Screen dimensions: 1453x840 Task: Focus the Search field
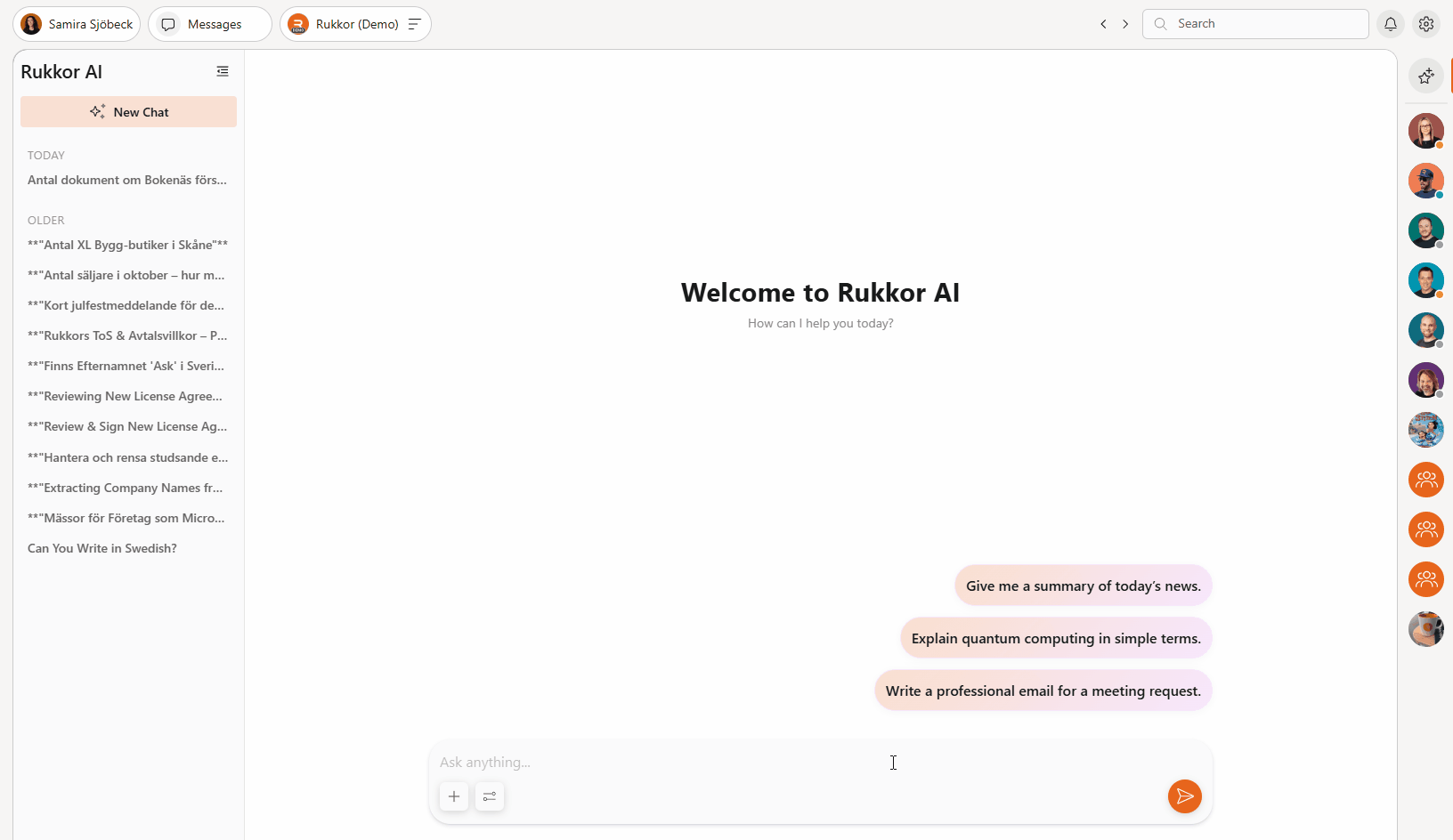click(x=1255, y=24)
